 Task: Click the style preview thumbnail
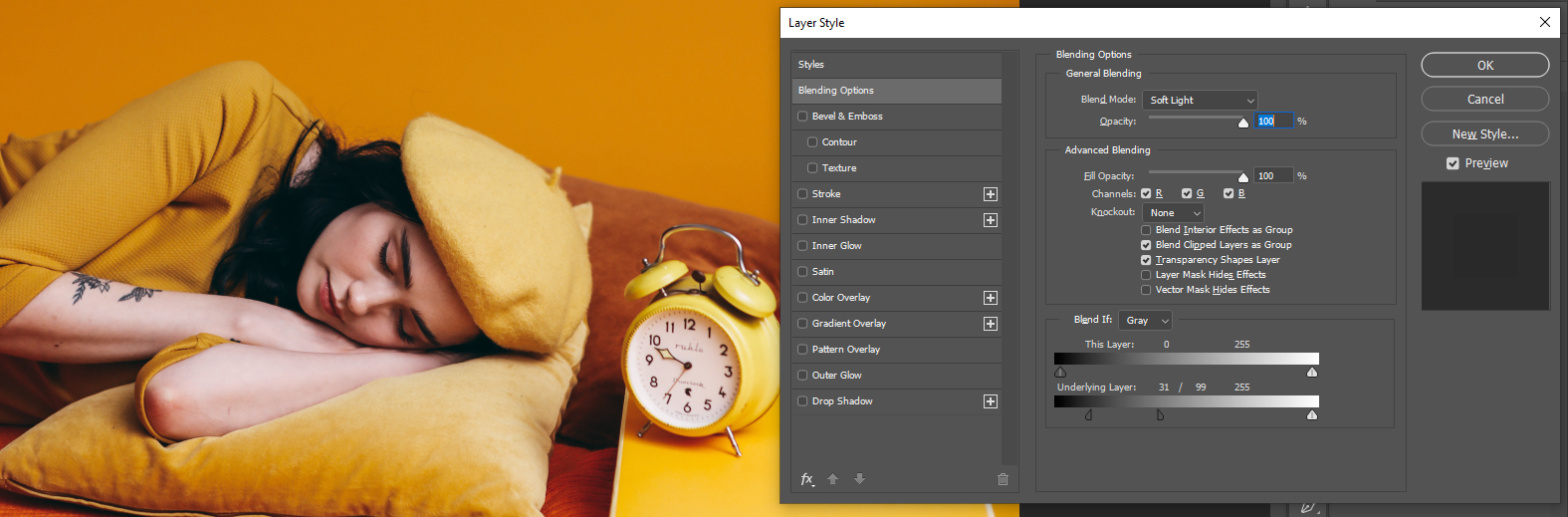1485,246
